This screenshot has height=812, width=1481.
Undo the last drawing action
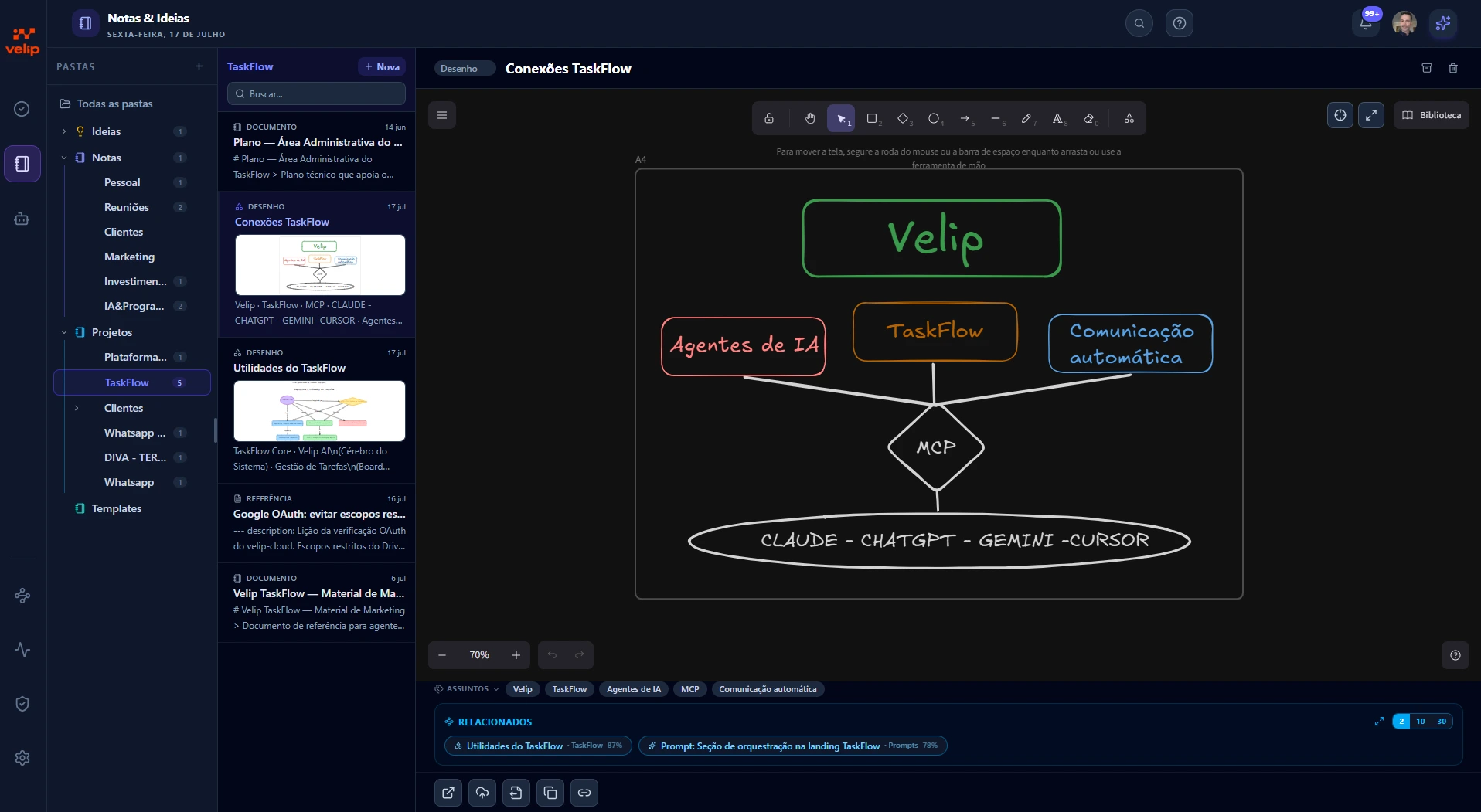click(552, 655)
